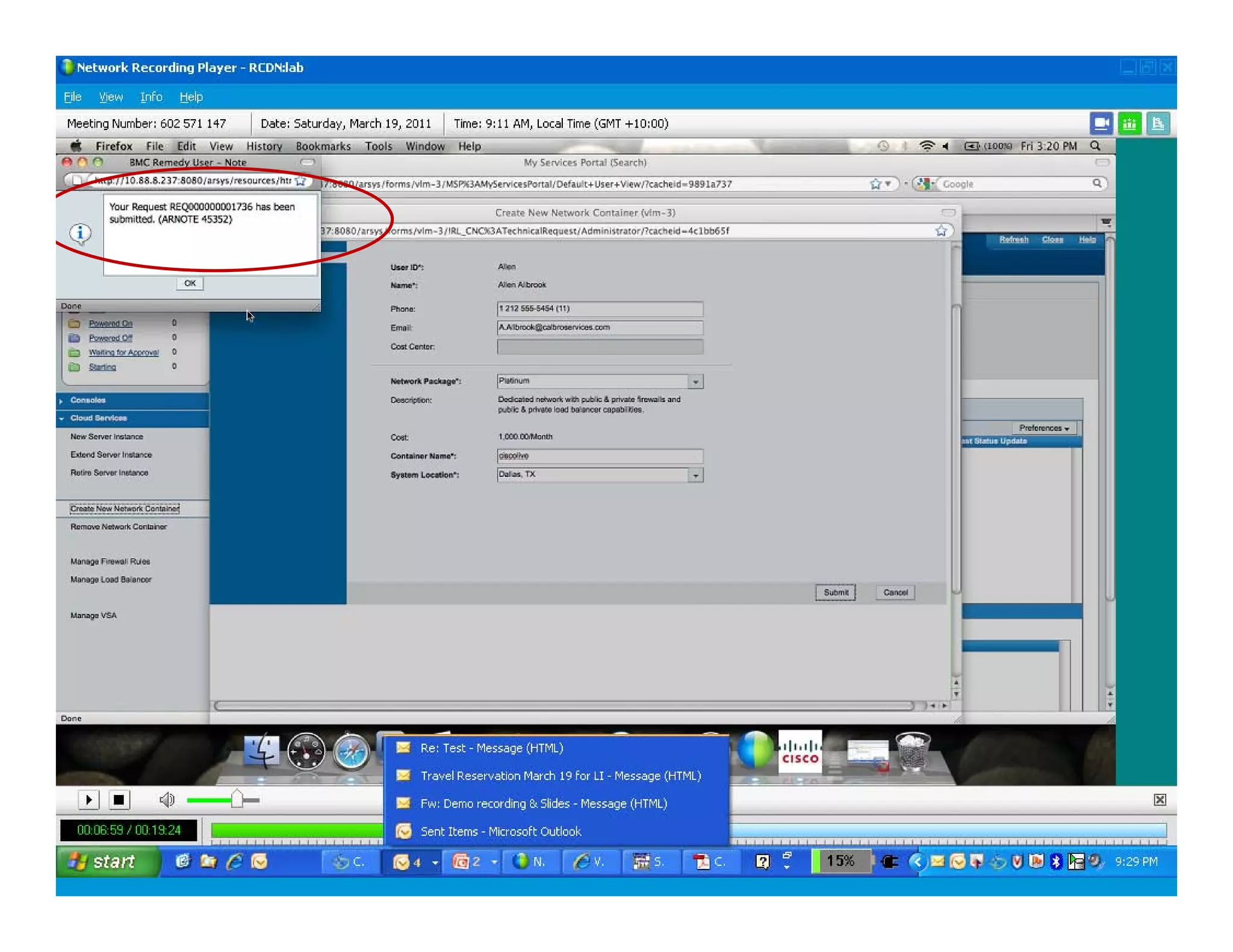Mute audio with the speaker icon
The width and height of the screenshot is (1233, 952).
click(167, 800)
